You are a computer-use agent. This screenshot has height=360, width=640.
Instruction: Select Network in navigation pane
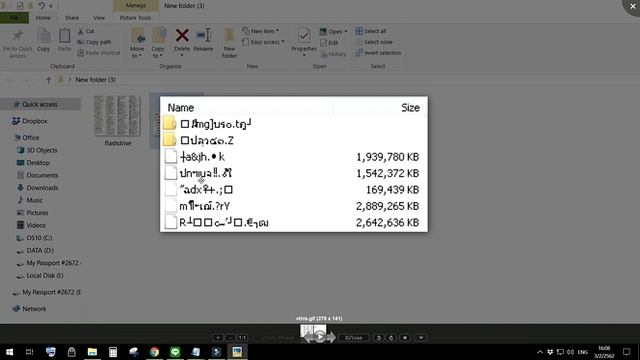pyautogui.click(x=29, y=309)
